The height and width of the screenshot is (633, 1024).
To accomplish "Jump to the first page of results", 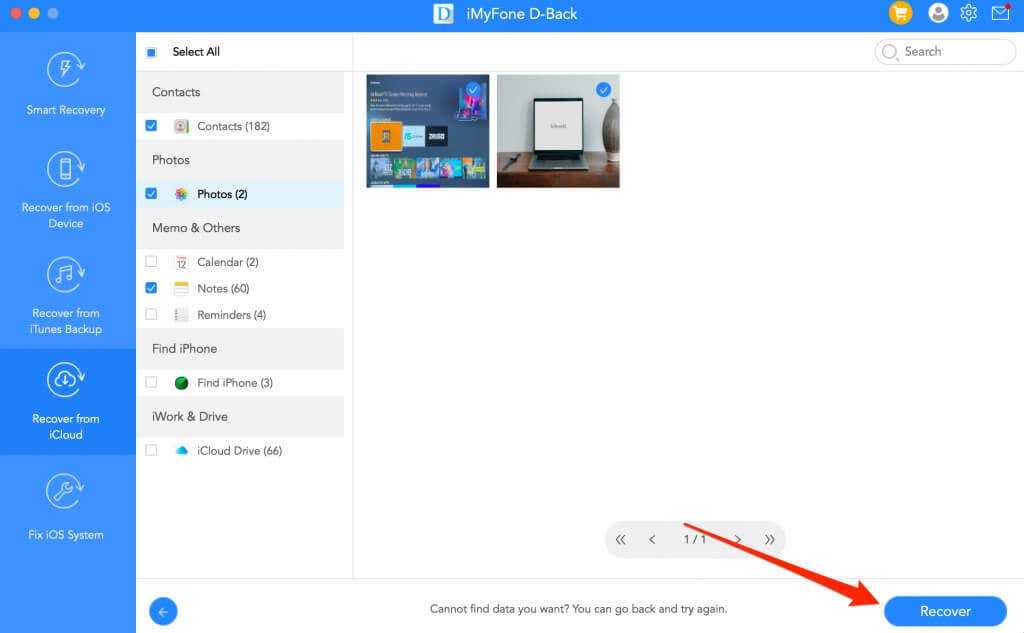I will (621, 540).
